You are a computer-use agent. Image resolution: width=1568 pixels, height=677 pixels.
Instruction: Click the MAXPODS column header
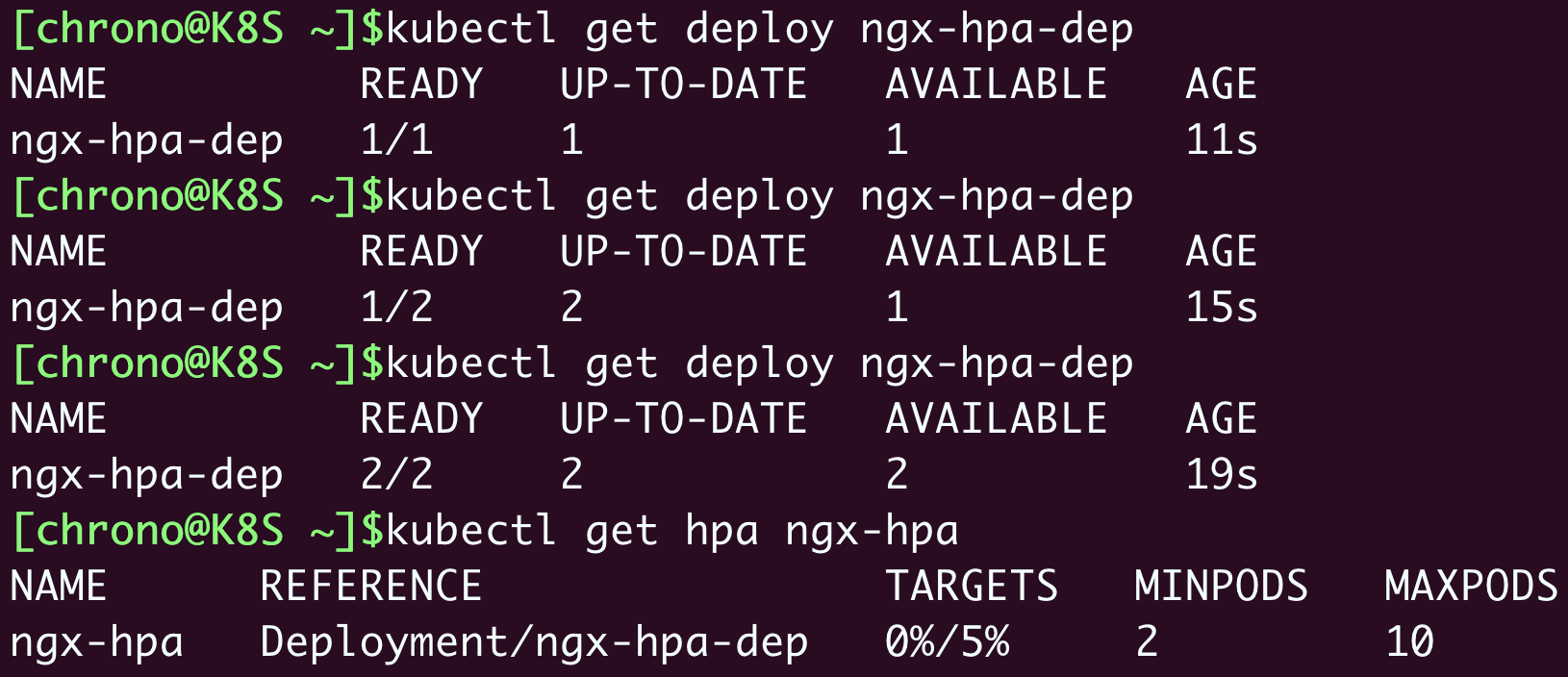(1470, 587)
